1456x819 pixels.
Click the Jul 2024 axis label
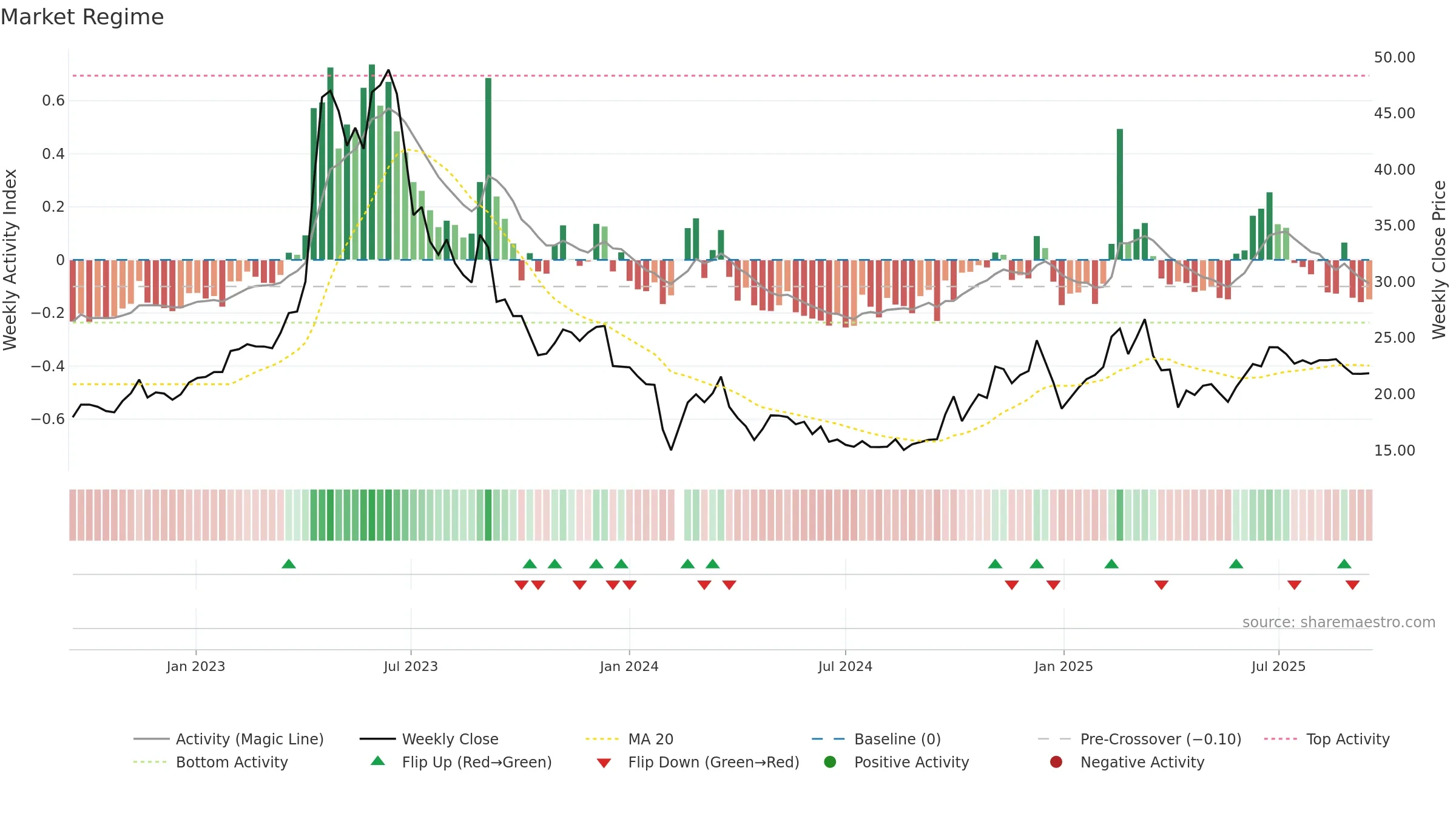845,666
